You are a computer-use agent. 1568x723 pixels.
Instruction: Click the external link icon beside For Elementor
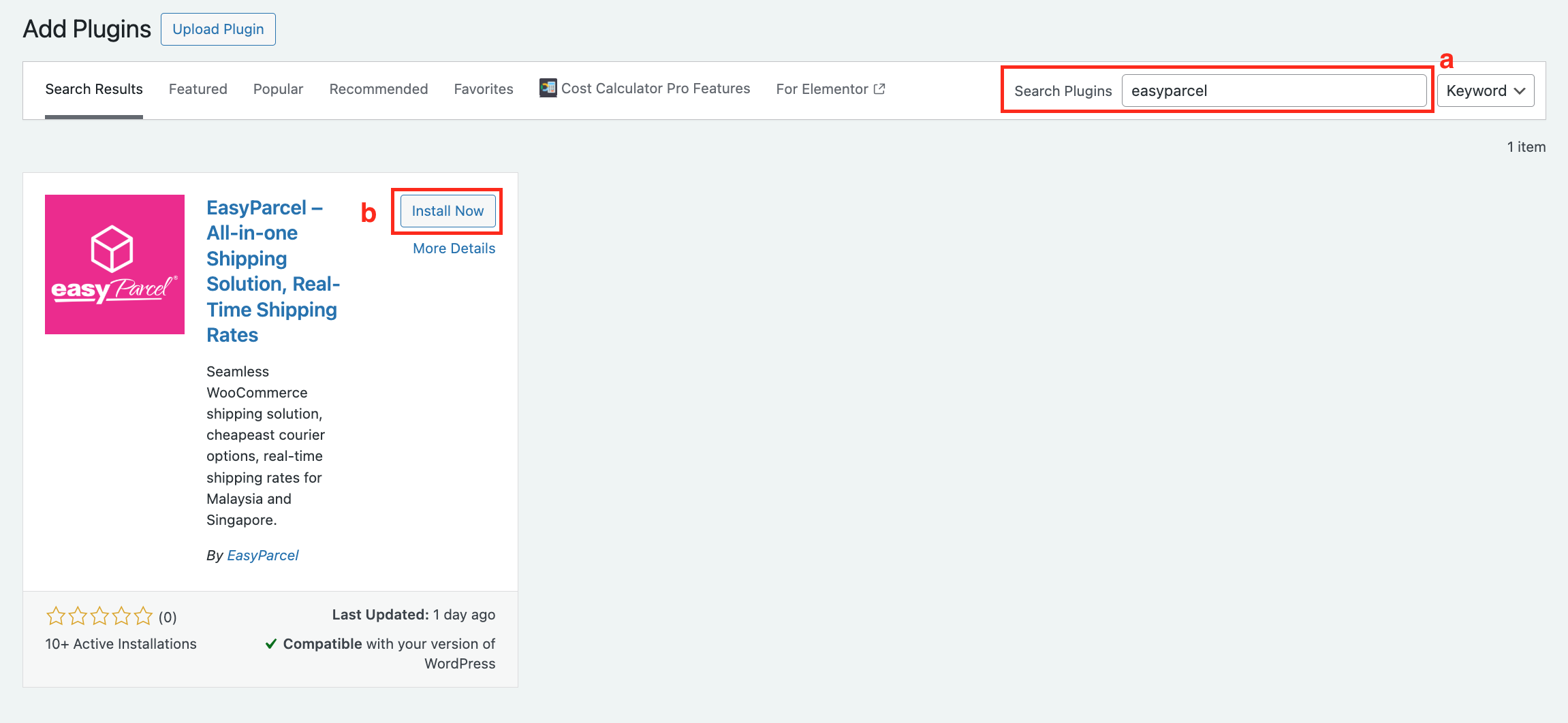click(879, 89)
